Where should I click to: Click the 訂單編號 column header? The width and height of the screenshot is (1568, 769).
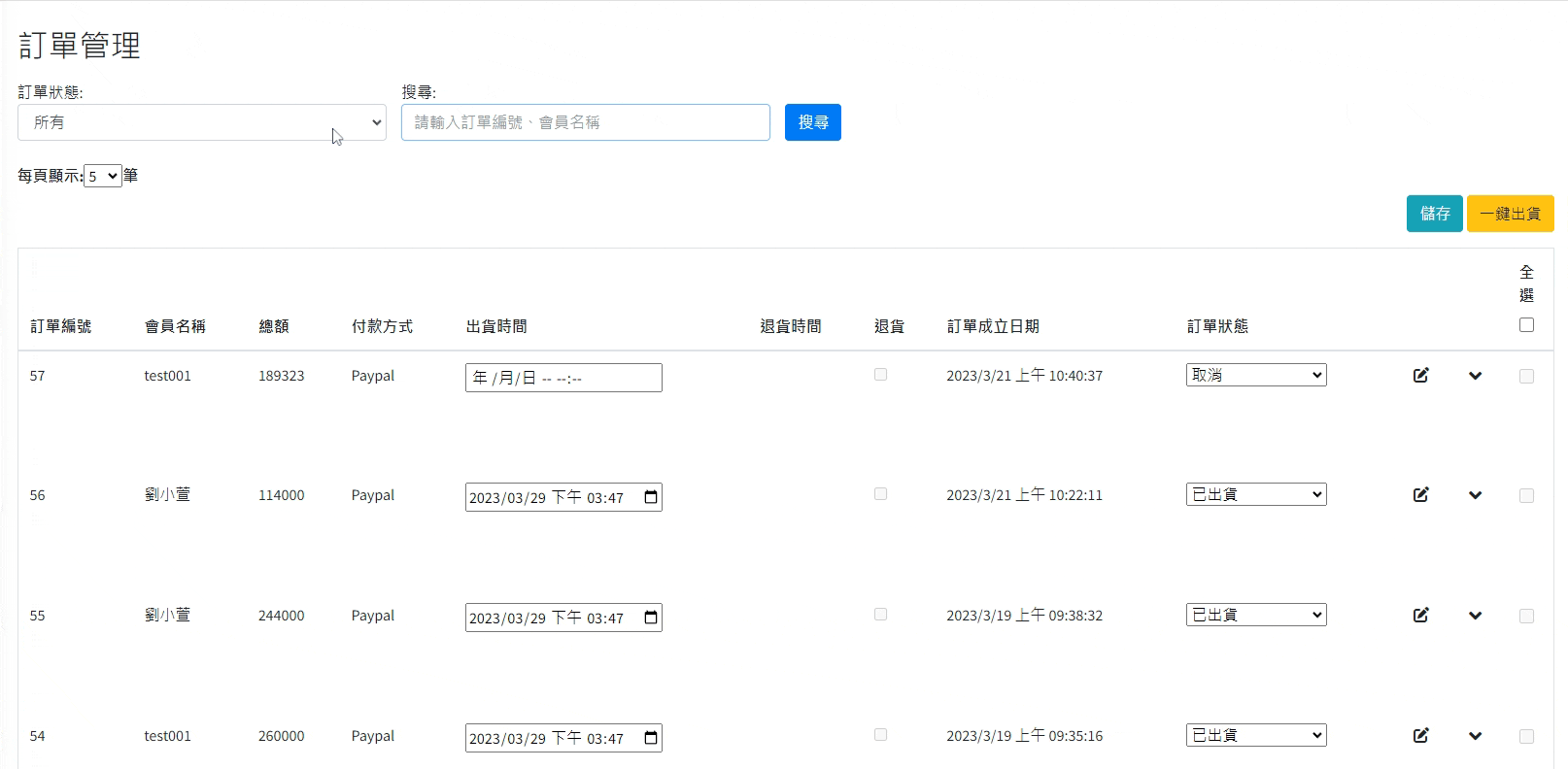pyautogui.click(x=61, y=326)
